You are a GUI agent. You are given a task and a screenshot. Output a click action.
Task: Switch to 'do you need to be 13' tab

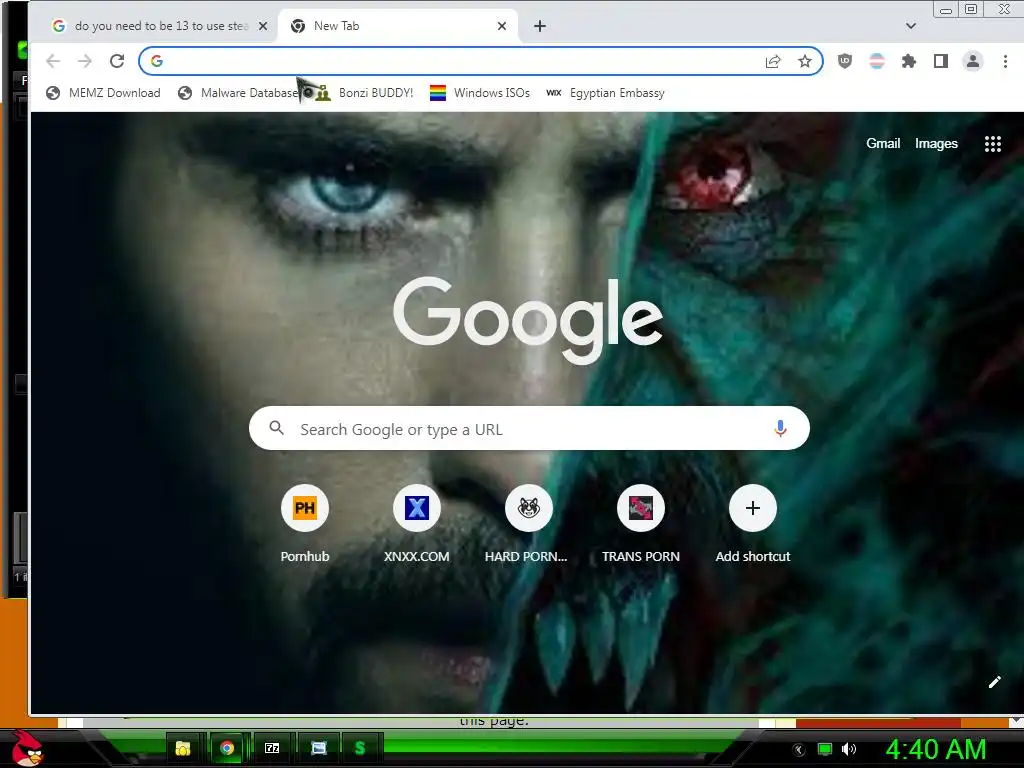(x=161, y=26)
